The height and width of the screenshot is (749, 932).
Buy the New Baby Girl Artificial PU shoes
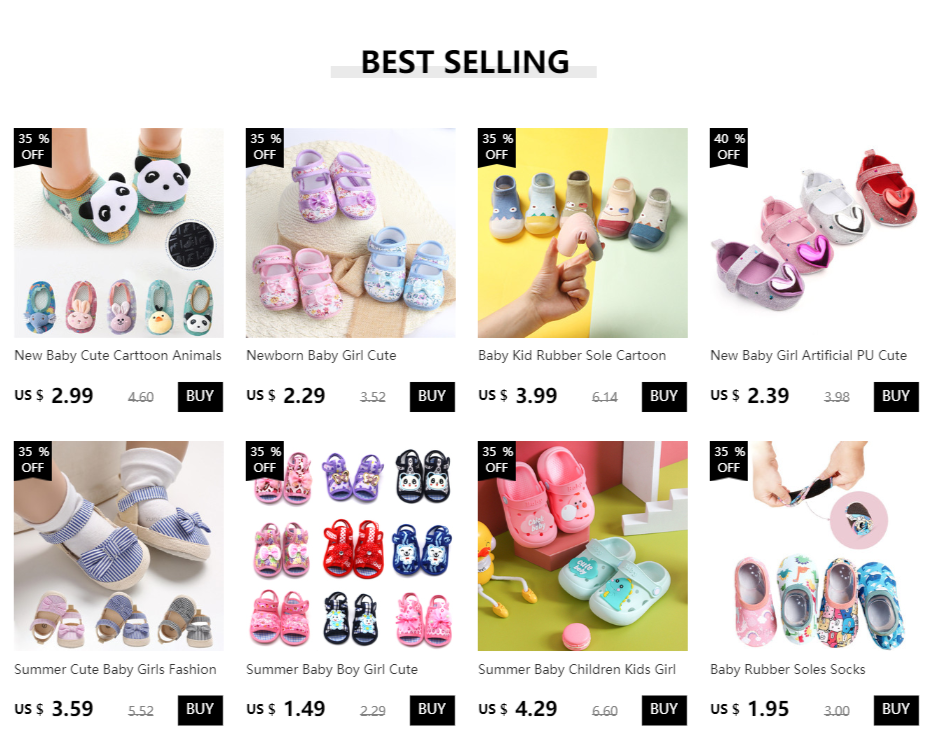[x=896, y=396]
